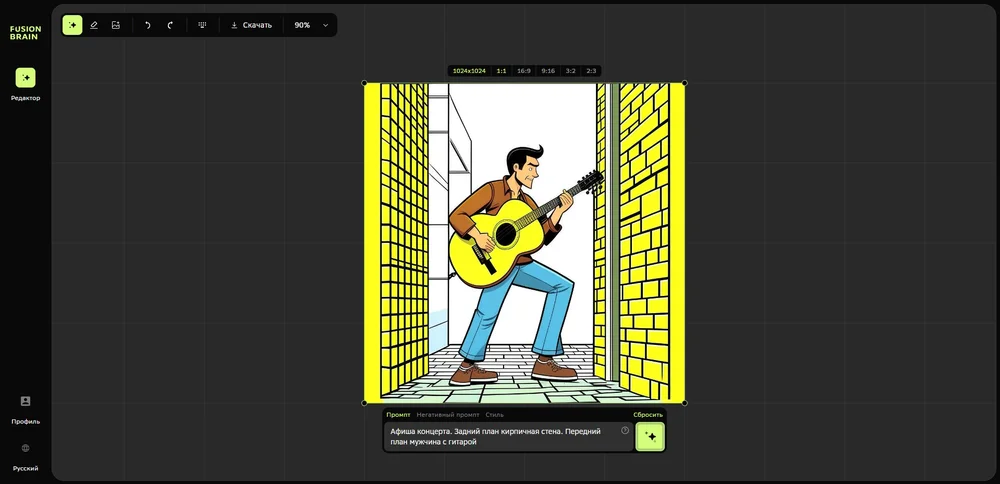The height and width of the screenshot is (484, 1000).
Task: Select the 16:9 aspect ratio
Action: coord(523,71)
